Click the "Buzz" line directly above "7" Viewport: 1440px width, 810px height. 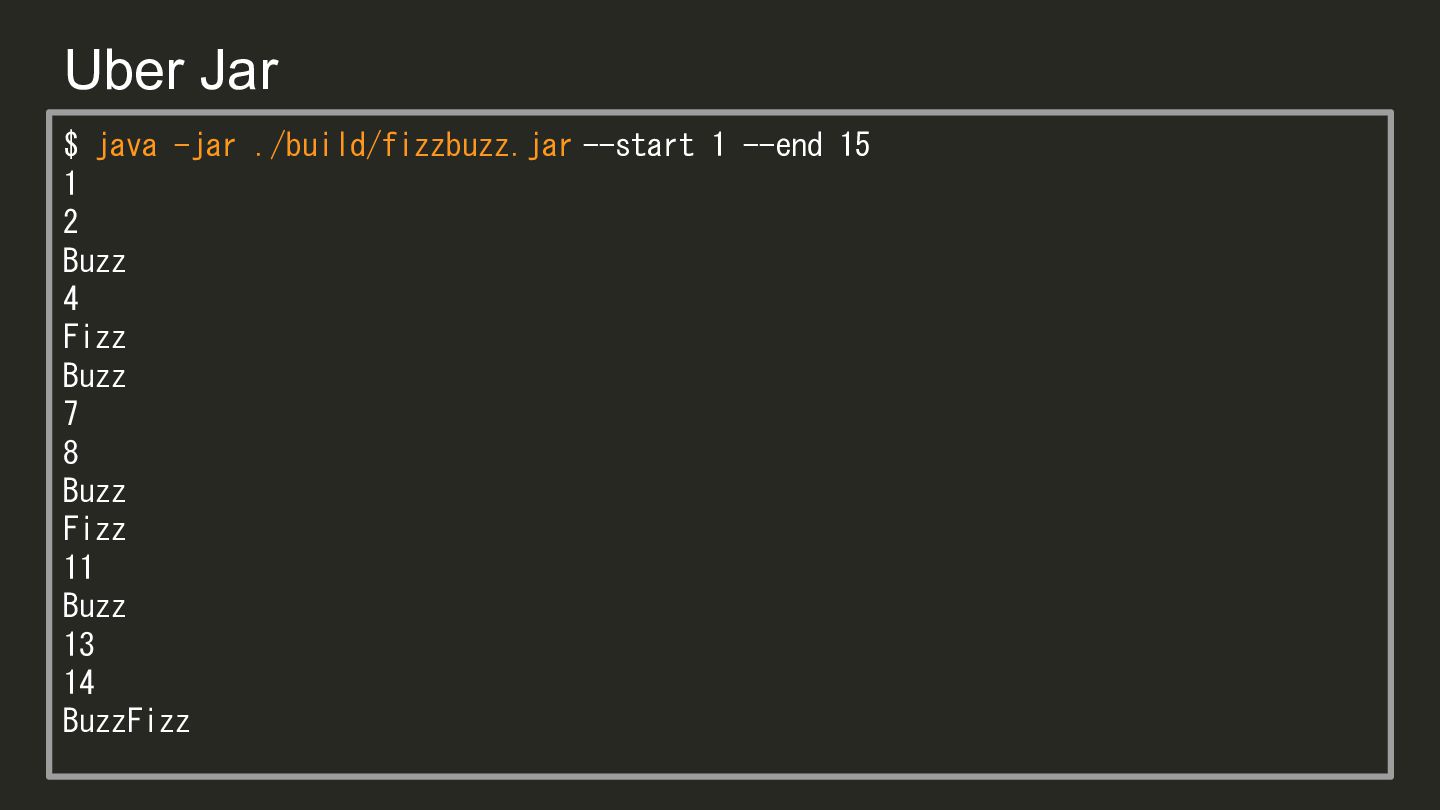click(x=94, y=376)
